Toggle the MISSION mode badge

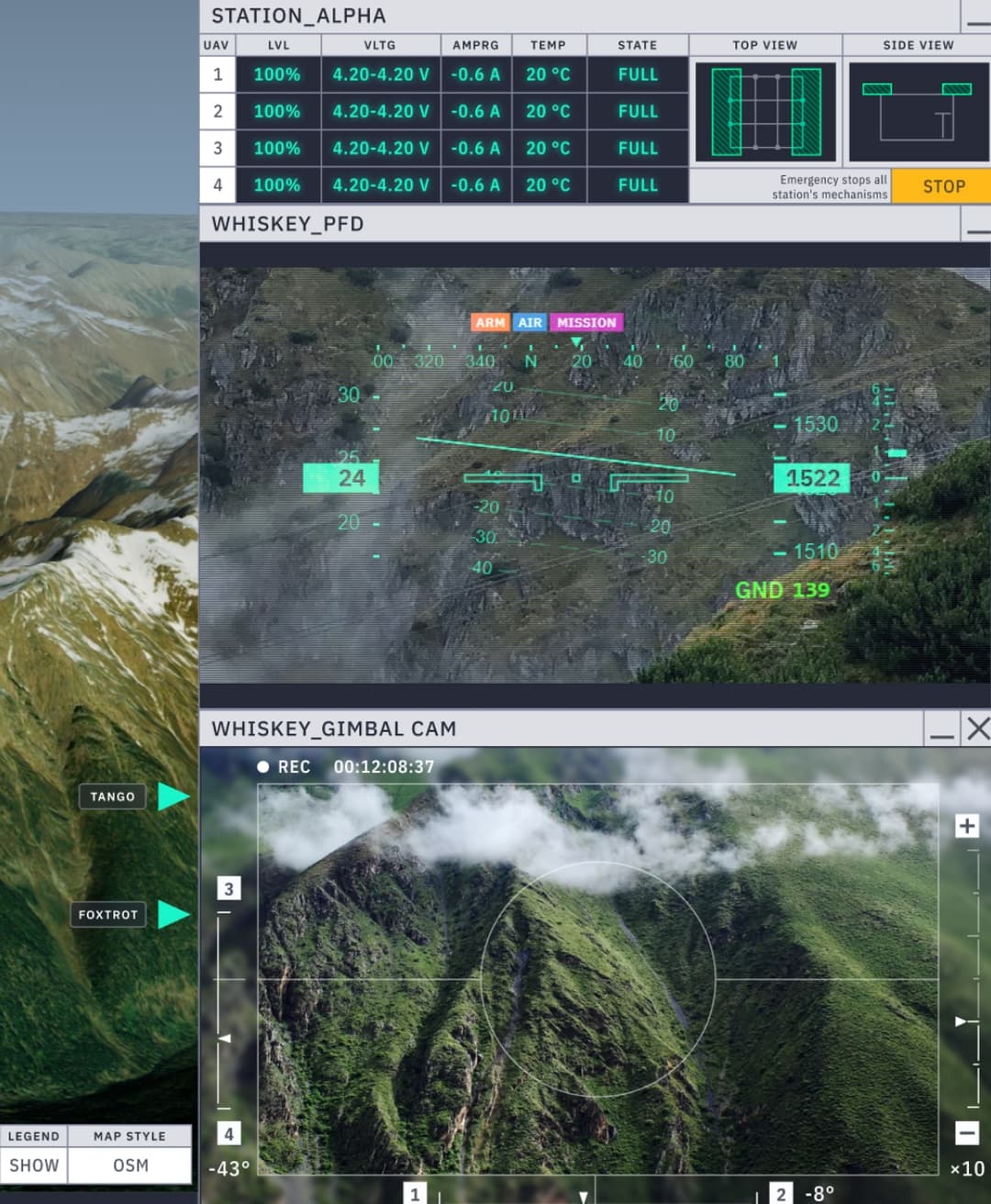pos(586,322)
